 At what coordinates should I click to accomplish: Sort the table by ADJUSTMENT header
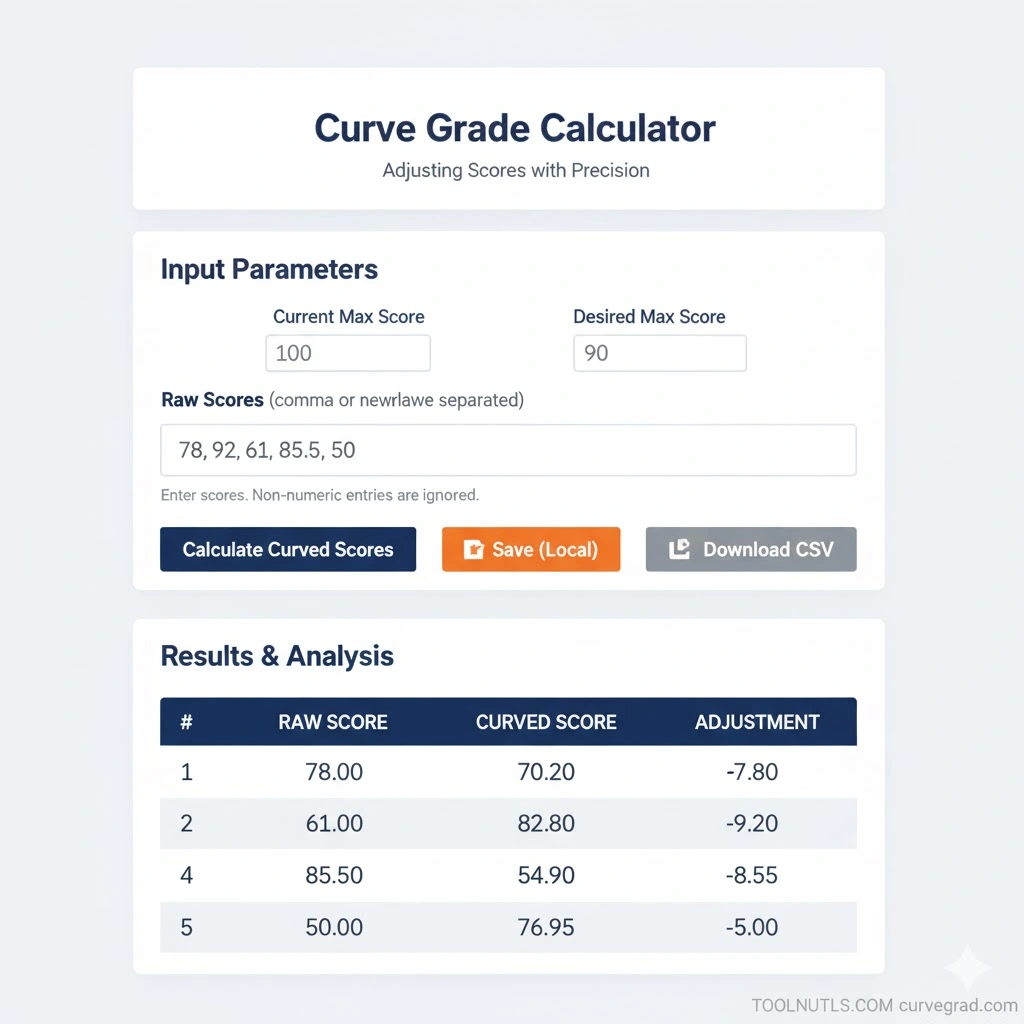pos(757,722)
